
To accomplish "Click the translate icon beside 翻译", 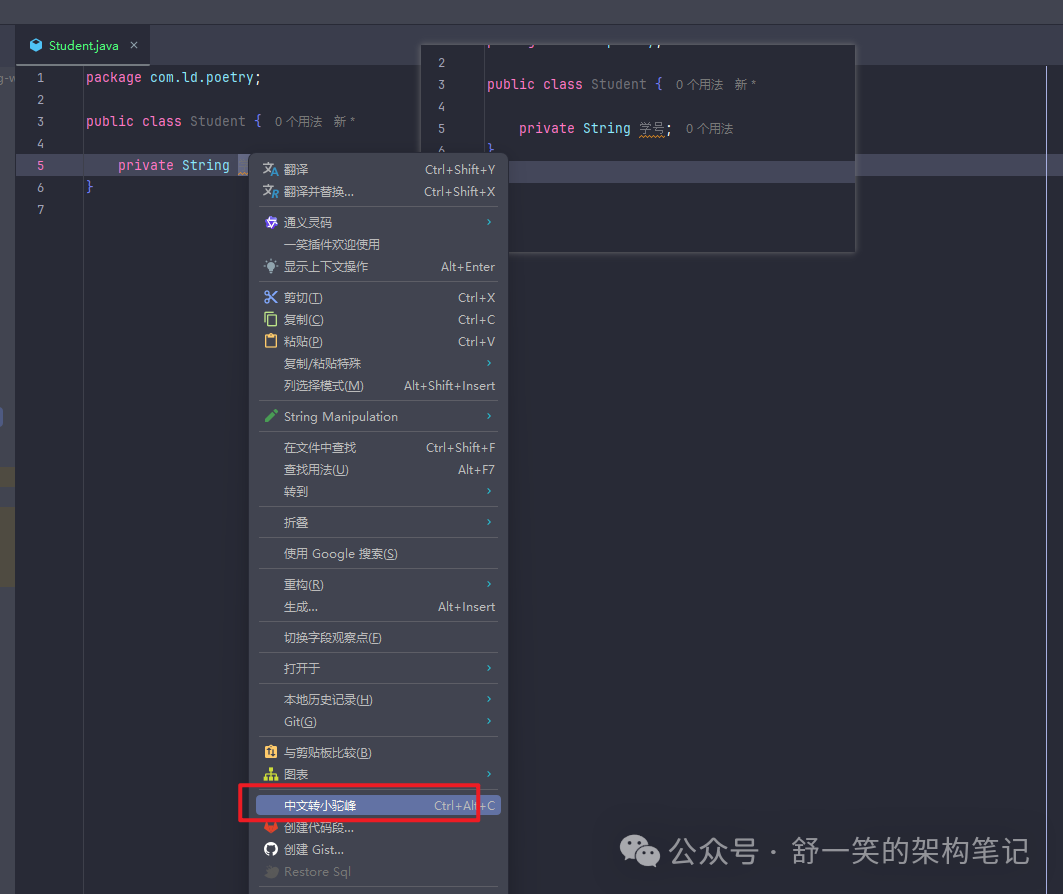I will pyautogui.click(x=270, y=169).
